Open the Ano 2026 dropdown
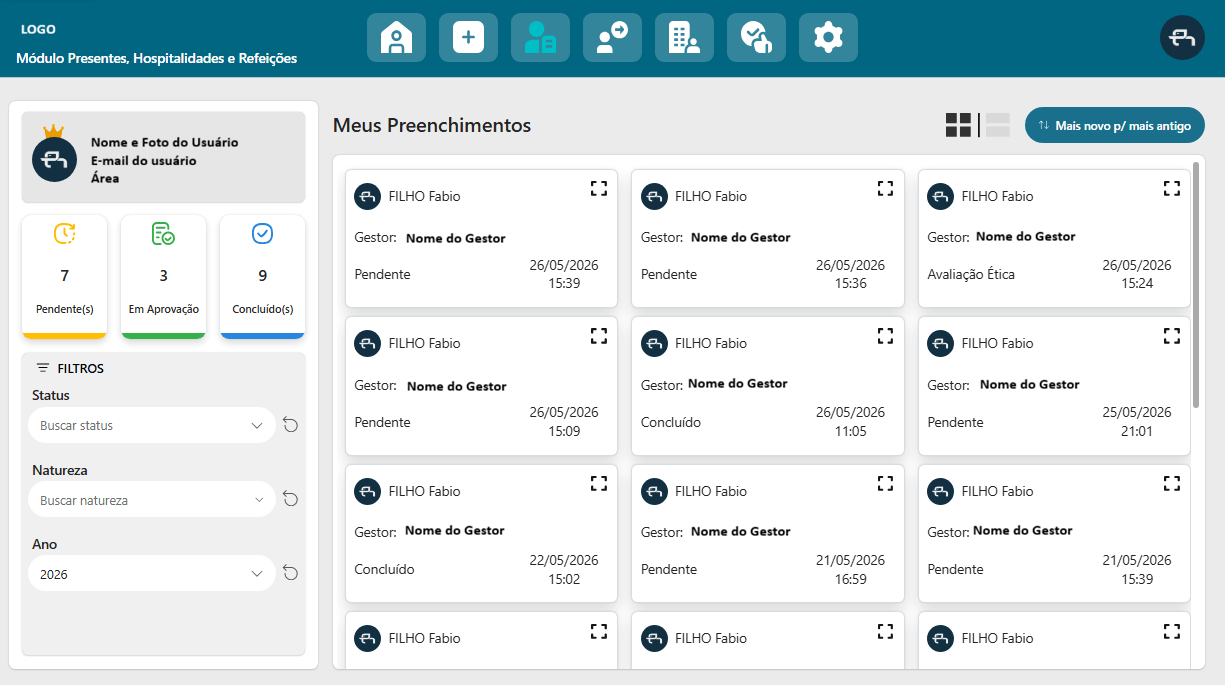 [x=152, y=574]
